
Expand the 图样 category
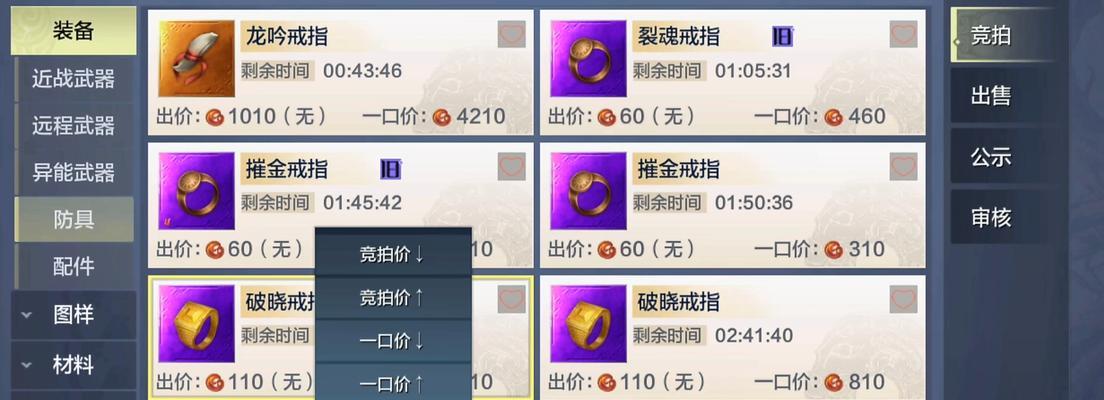73,315
